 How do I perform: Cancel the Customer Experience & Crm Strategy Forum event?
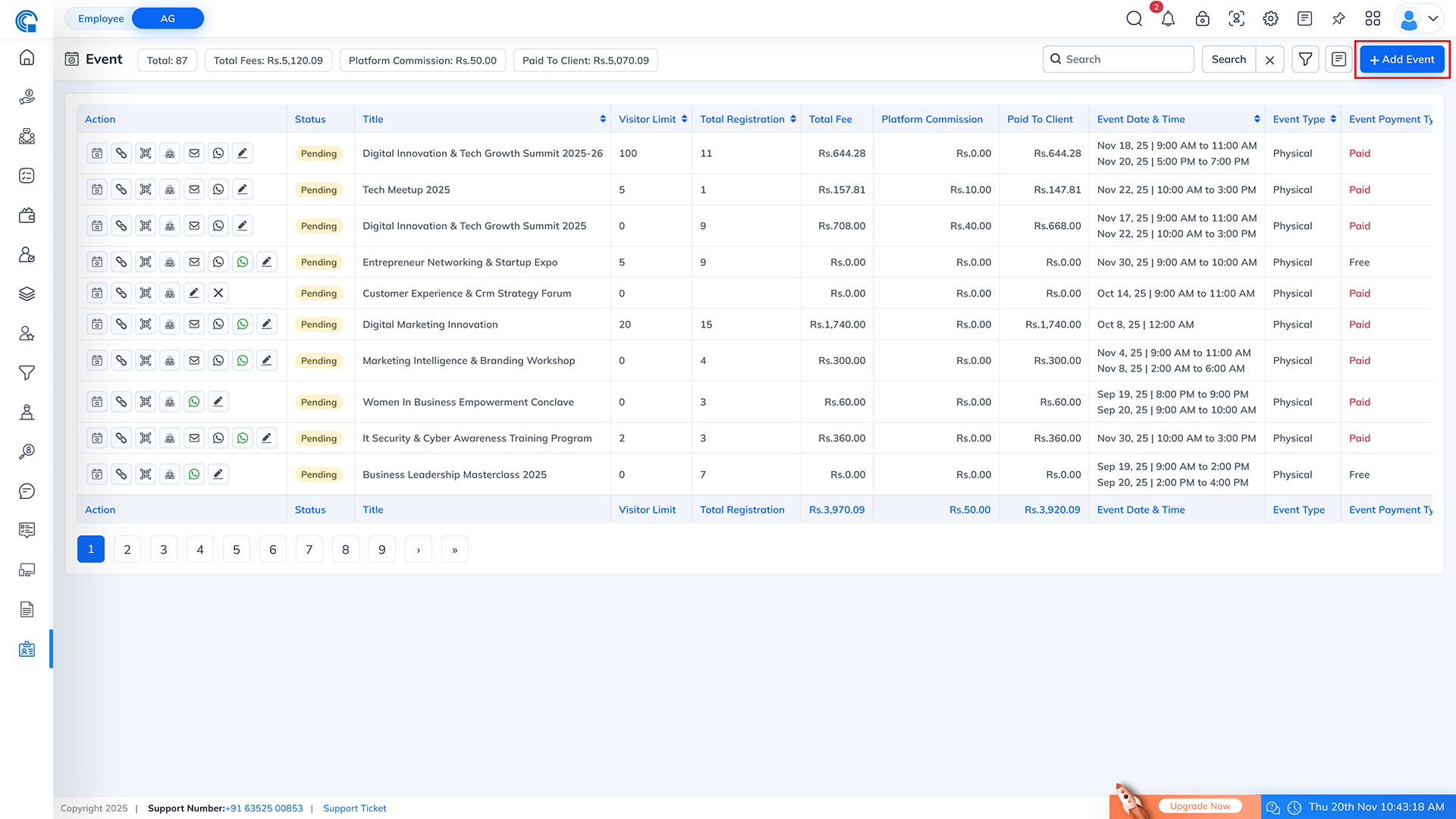[218, 293]
